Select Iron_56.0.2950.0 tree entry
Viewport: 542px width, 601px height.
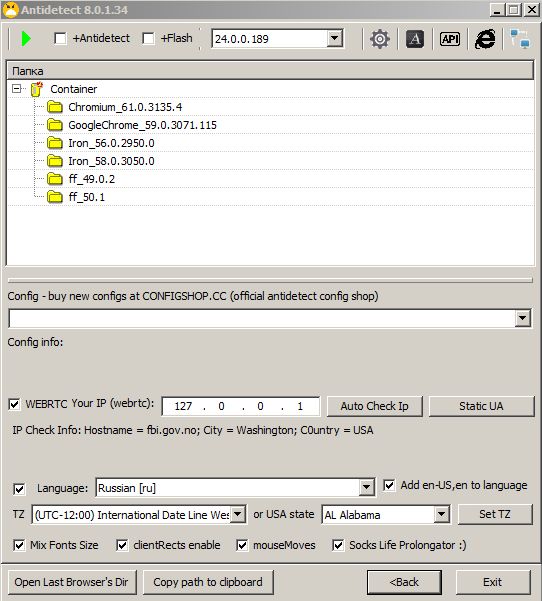click(111, 143)
